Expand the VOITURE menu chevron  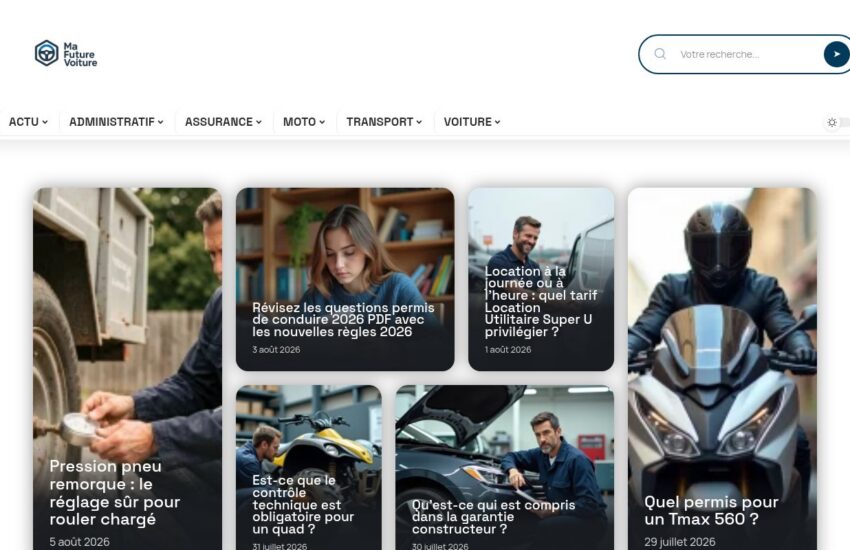(x=497, y=122)
